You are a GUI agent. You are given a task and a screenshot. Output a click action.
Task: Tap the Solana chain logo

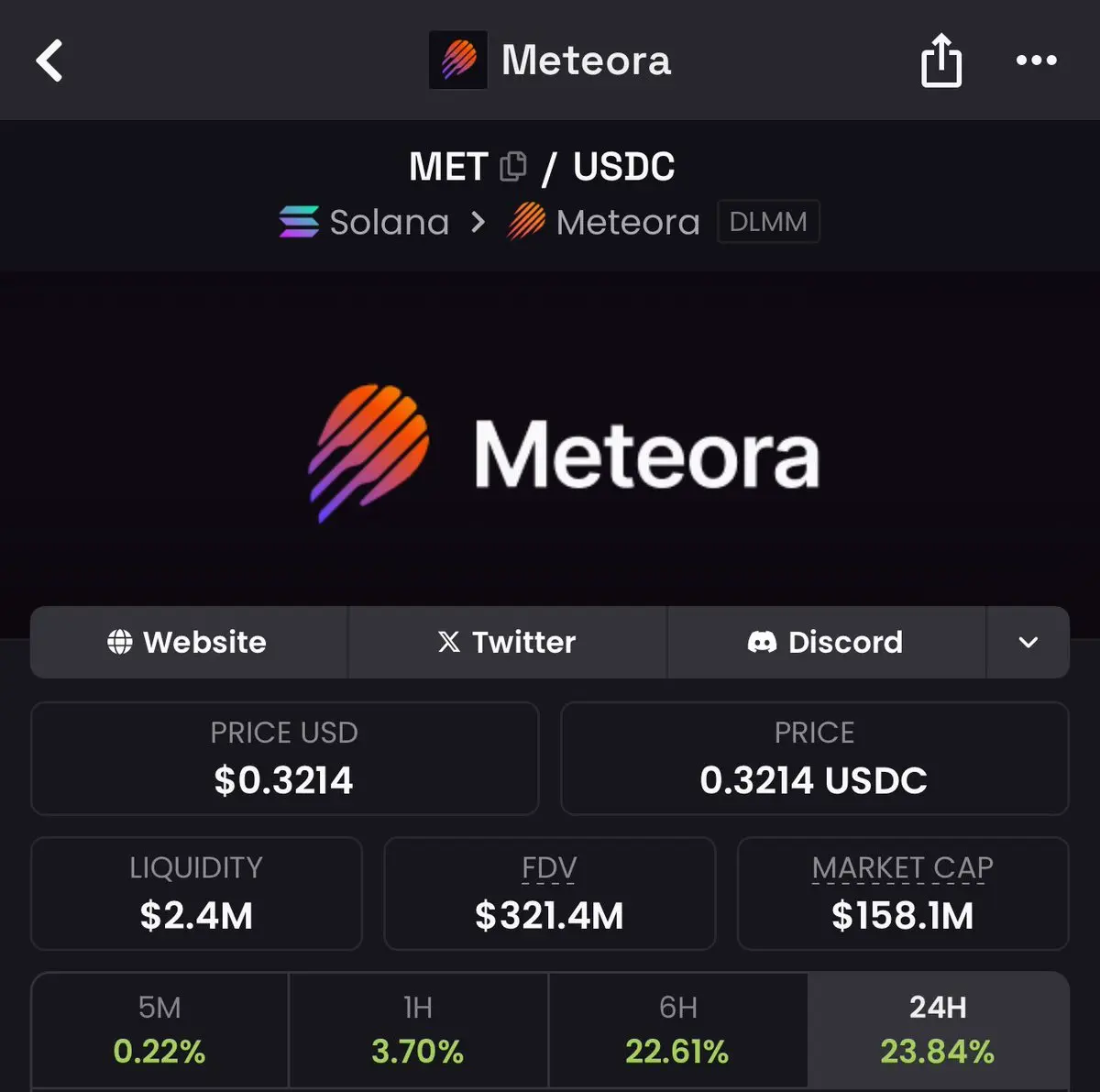(x=299, y=222)
